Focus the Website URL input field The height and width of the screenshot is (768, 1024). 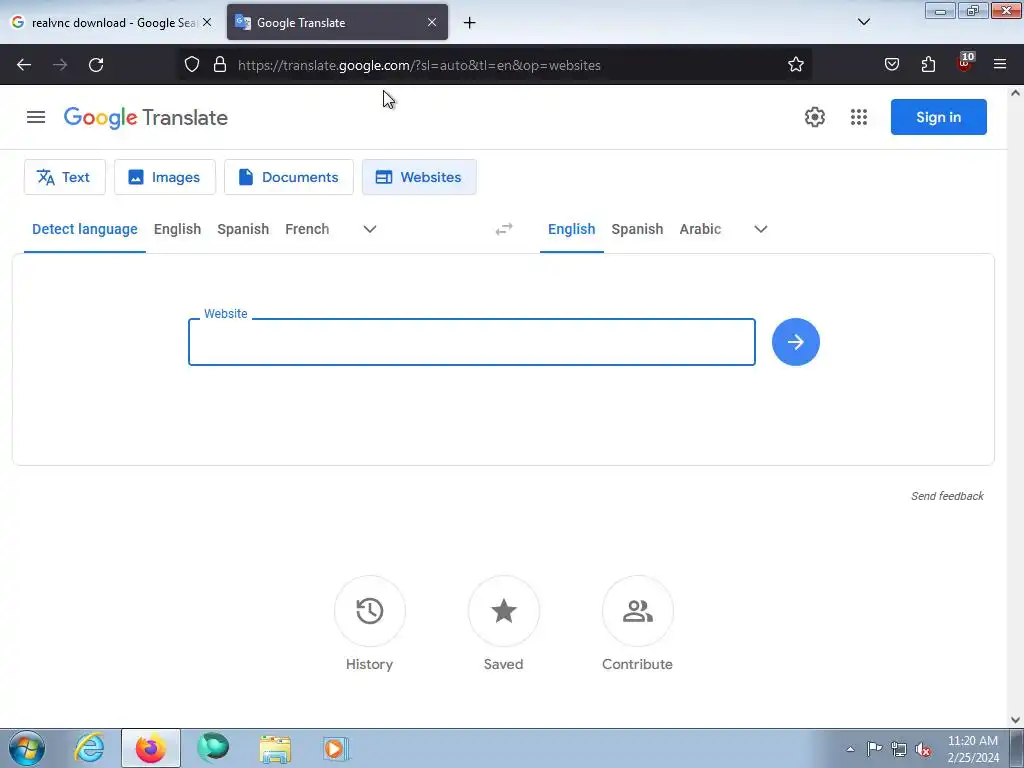(472, 342)
